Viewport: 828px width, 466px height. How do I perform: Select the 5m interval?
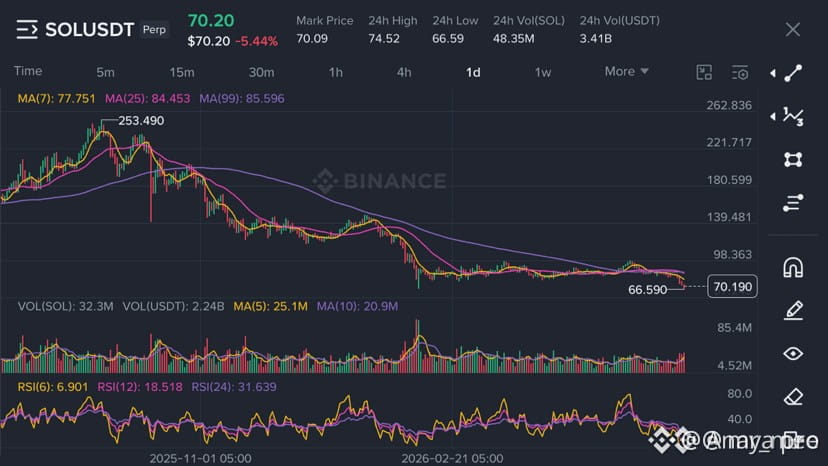[105, 72]
